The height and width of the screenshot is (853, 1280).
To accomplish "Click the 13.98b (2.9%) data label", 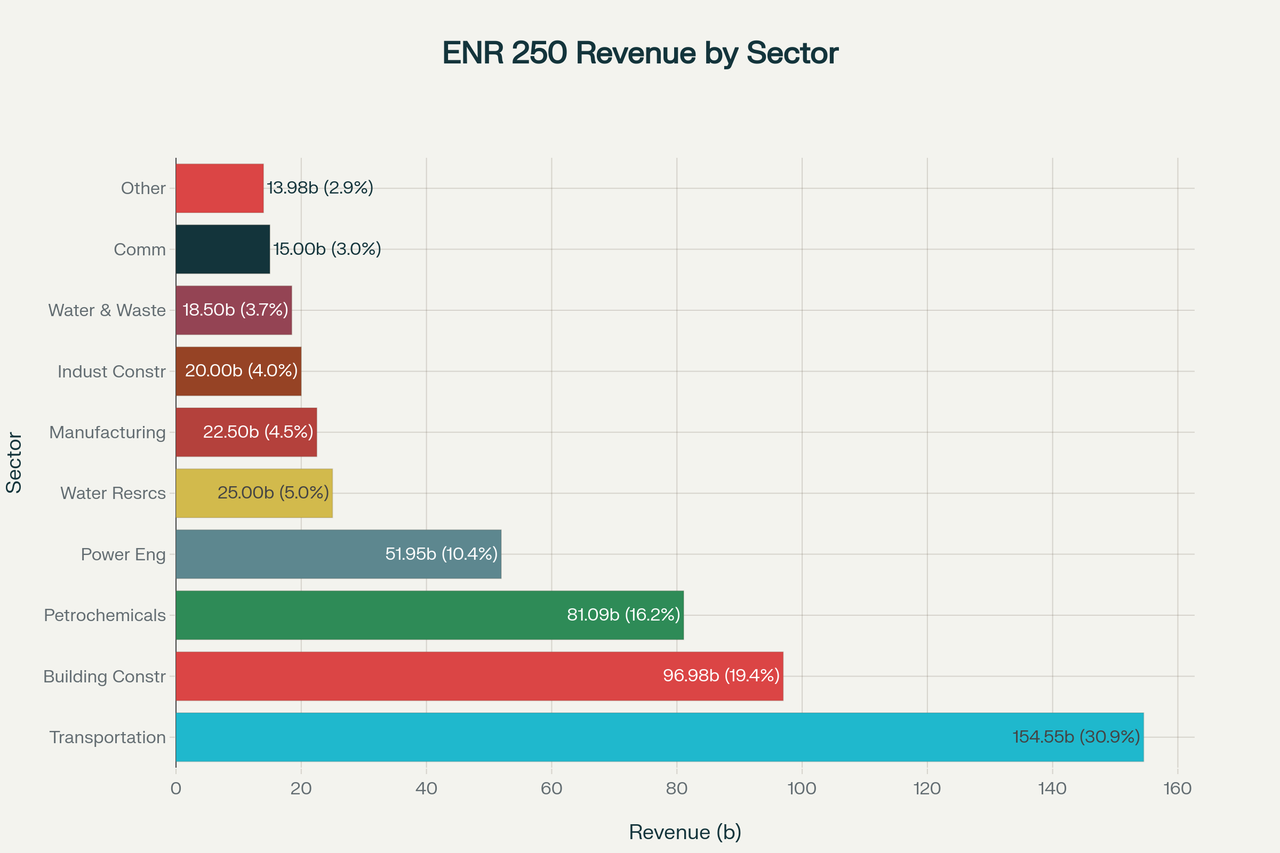I will point(320,188).
